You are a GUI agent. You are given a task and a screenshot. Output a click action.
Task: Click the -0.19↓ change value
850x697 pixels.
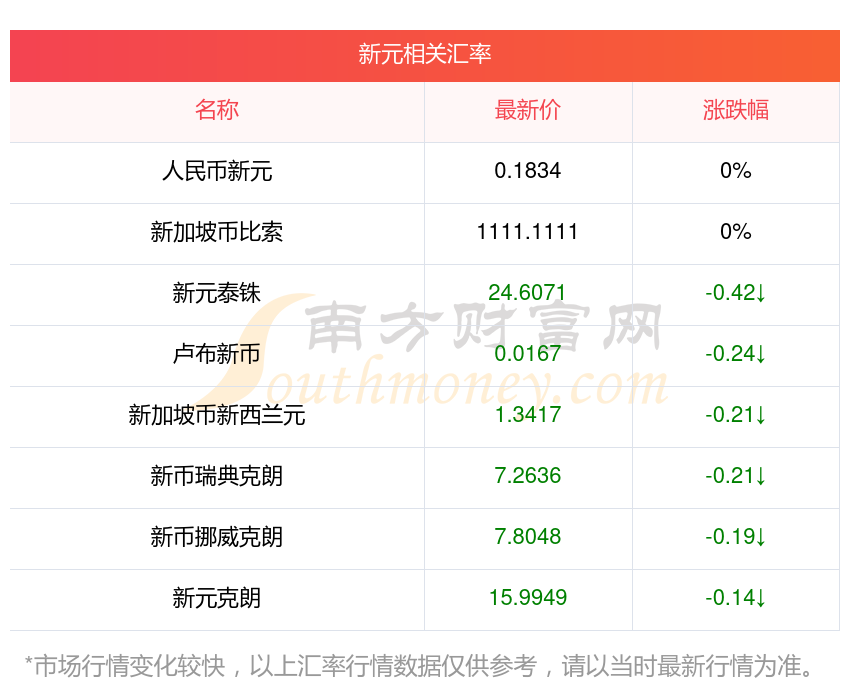tap(736, 537)
